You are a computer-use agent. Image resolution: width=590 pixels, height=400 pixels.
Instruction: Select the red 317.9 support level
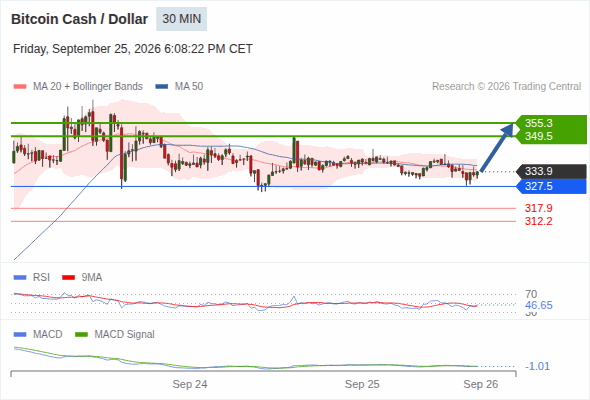click(x=539, y=208)
